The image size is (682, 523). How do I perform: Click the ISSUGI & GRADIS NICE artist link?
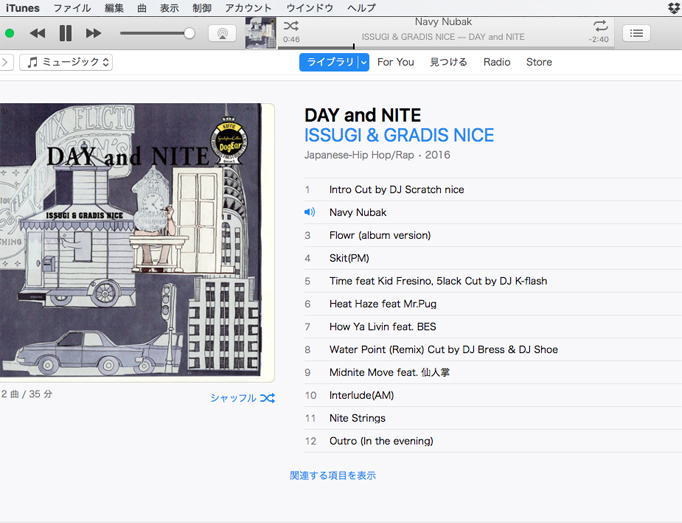[x=399, y=135]
